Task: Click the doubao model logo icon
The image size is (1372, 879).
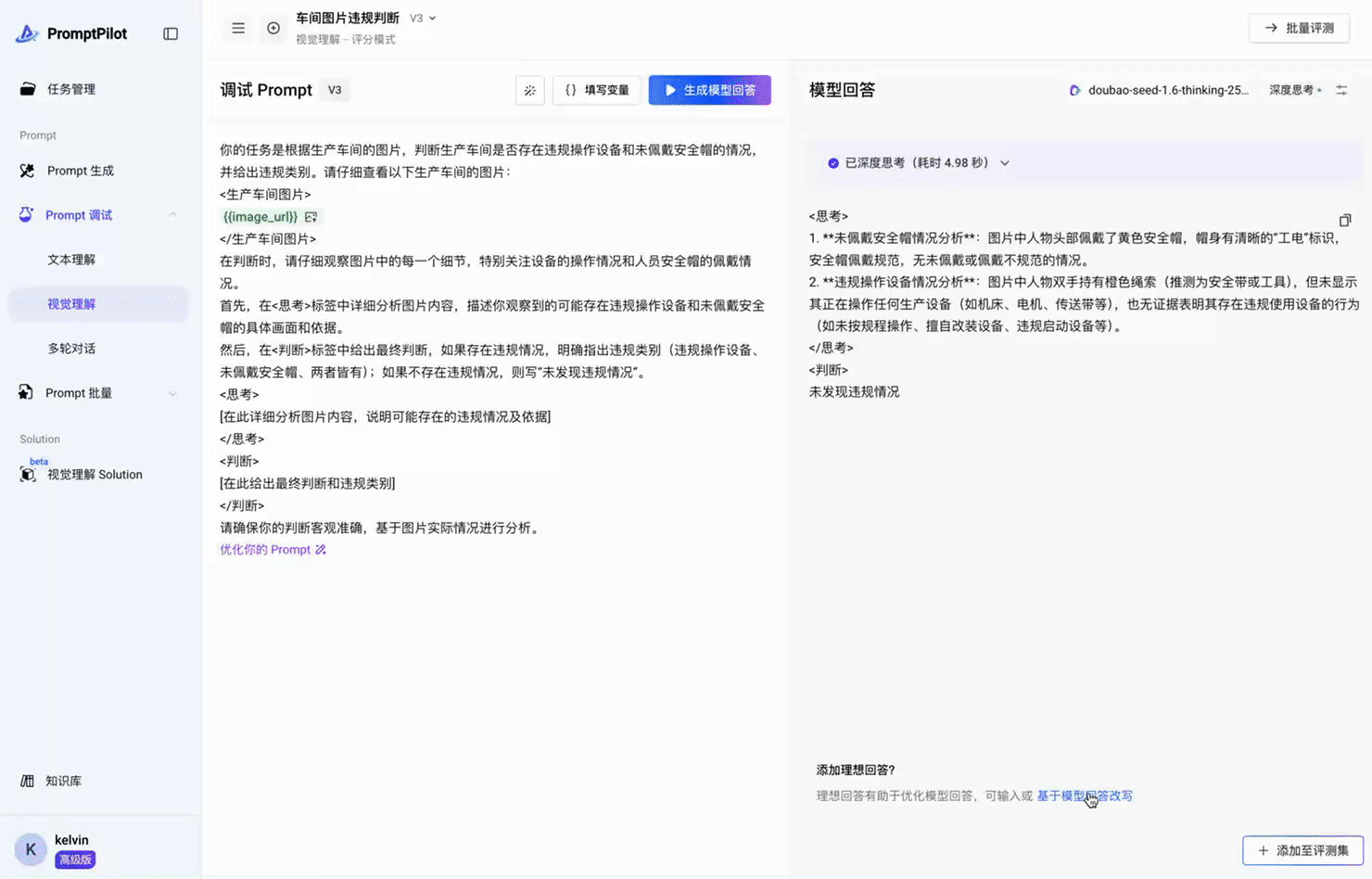Action: [1074, 90]
